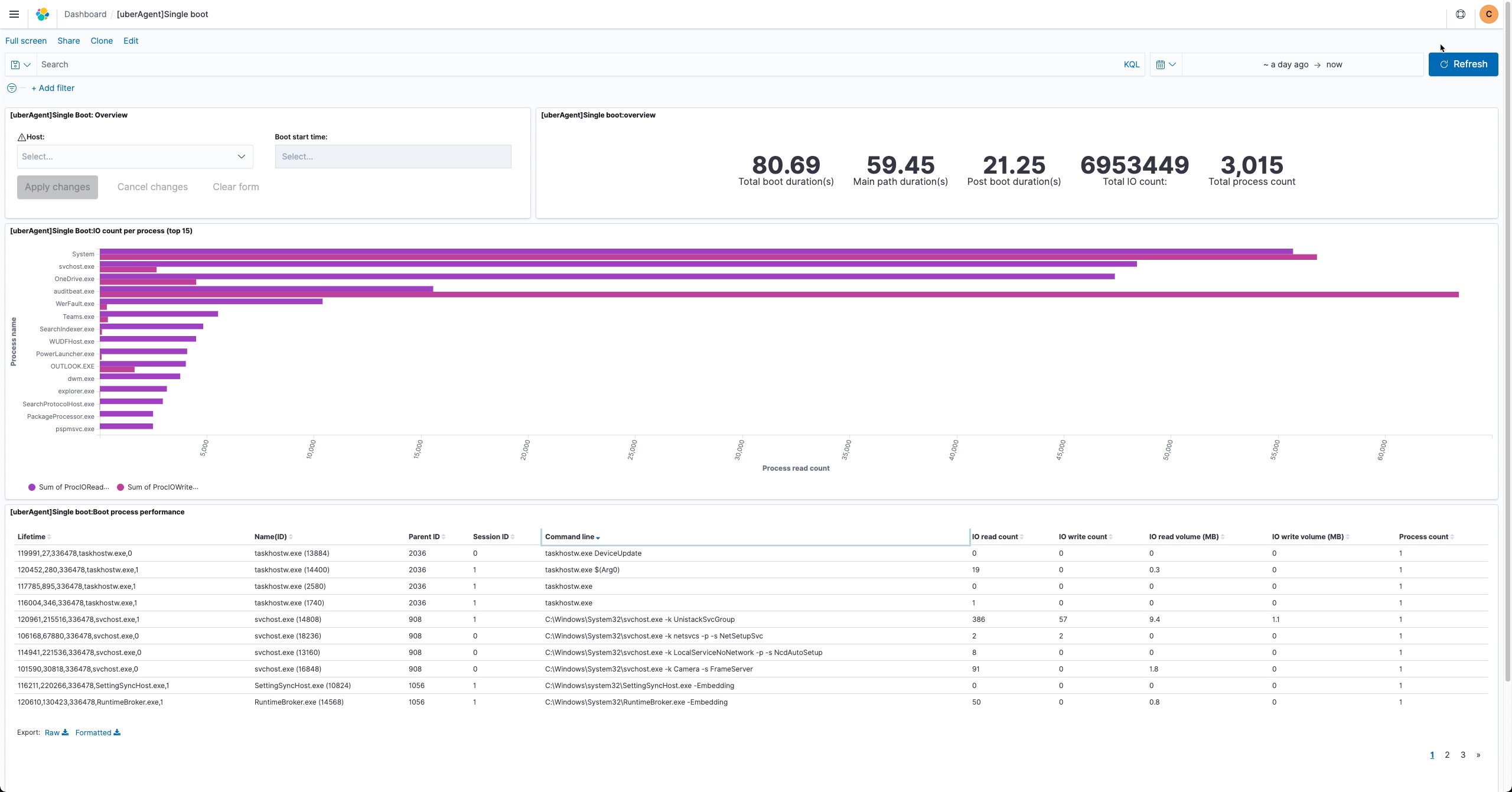Click the filter options circle icon

(12, 88)
